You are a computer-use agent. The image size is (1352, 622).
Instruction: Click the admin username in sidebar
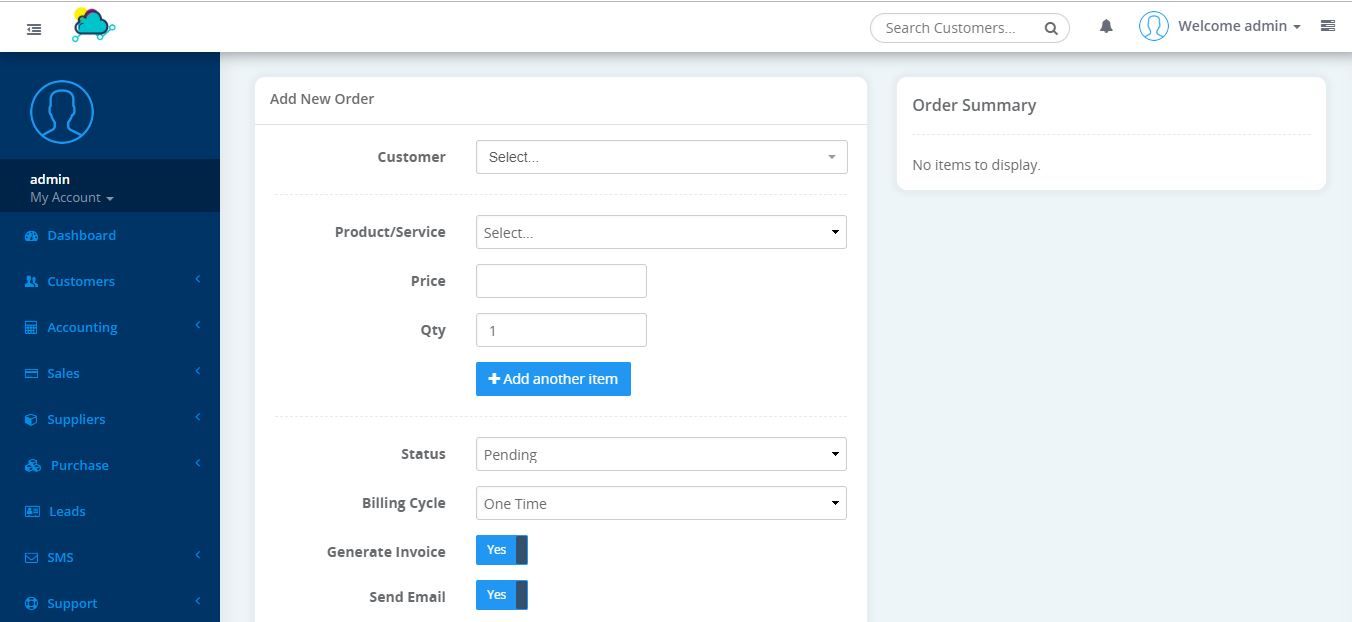[x=50, y=179]
